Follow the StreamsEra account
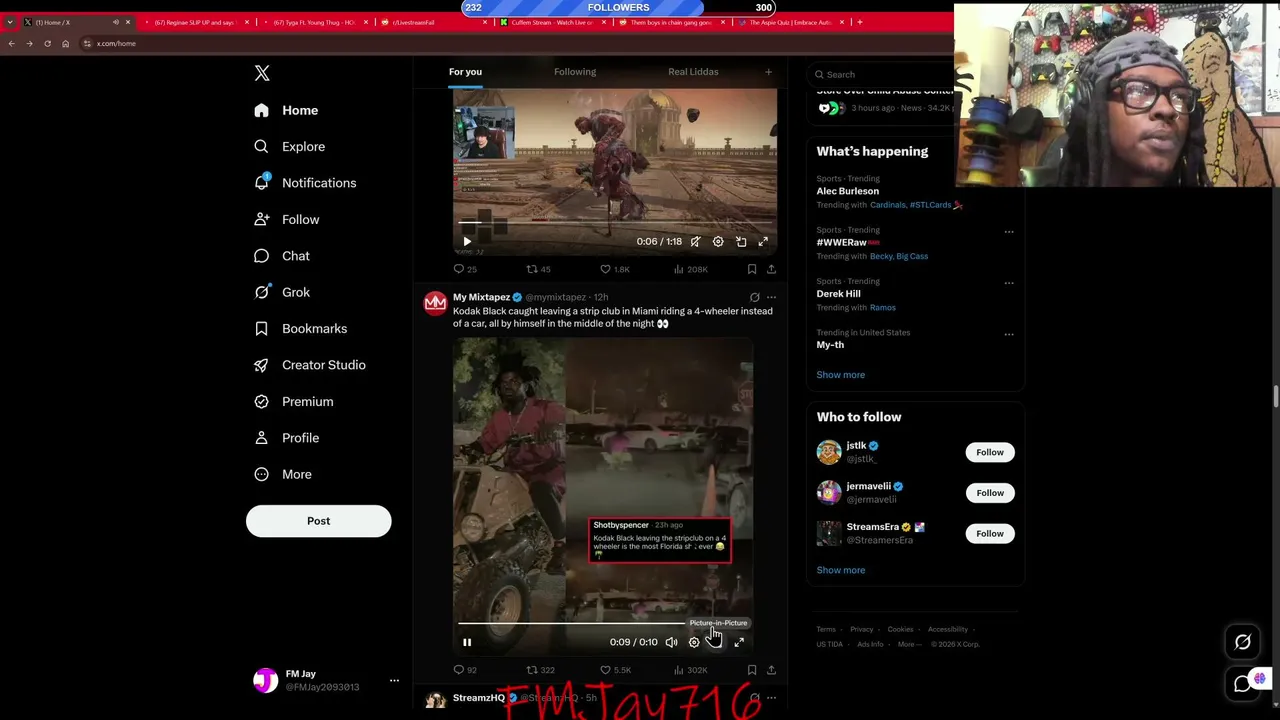Viewport: 1280px width, 720px height. tap(990, 534)
